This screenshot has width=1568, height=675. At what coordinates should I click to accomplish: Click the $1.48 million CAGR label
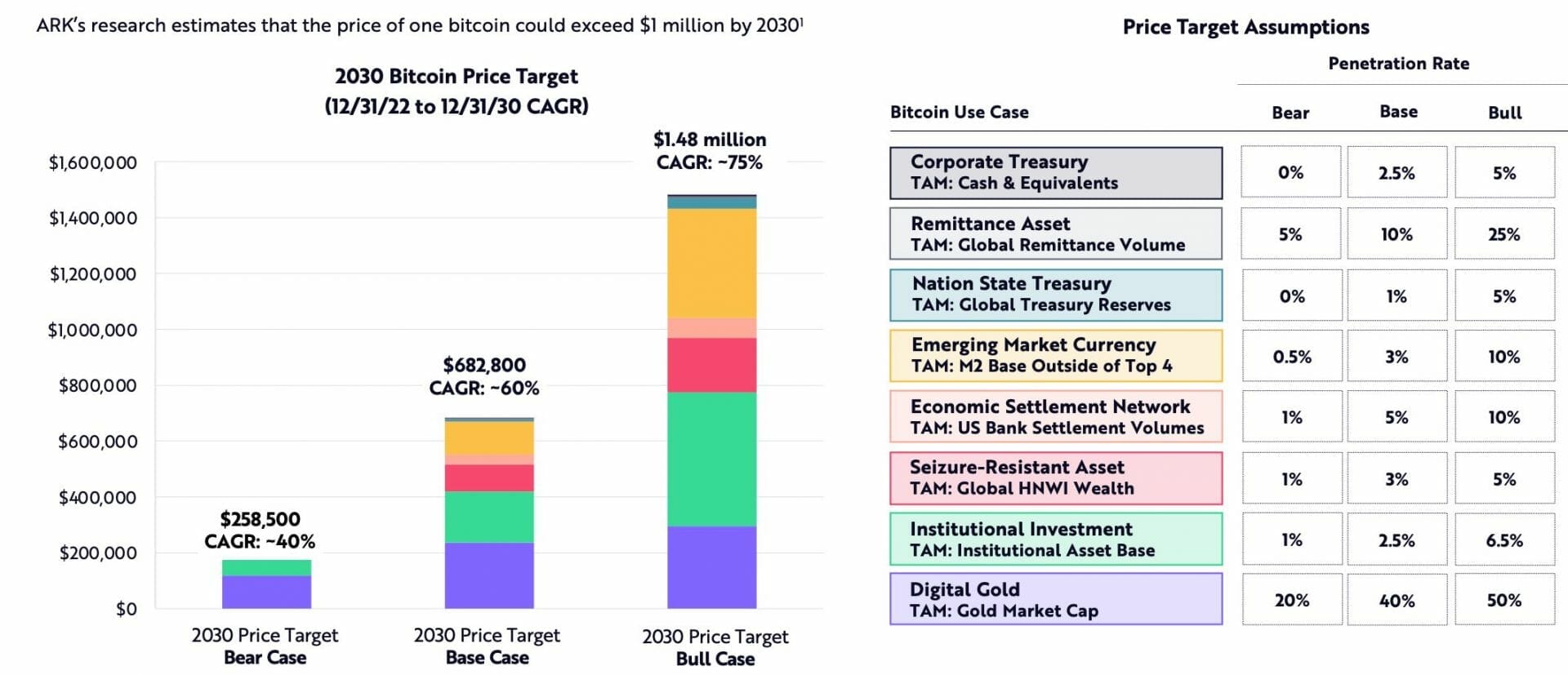709,151
